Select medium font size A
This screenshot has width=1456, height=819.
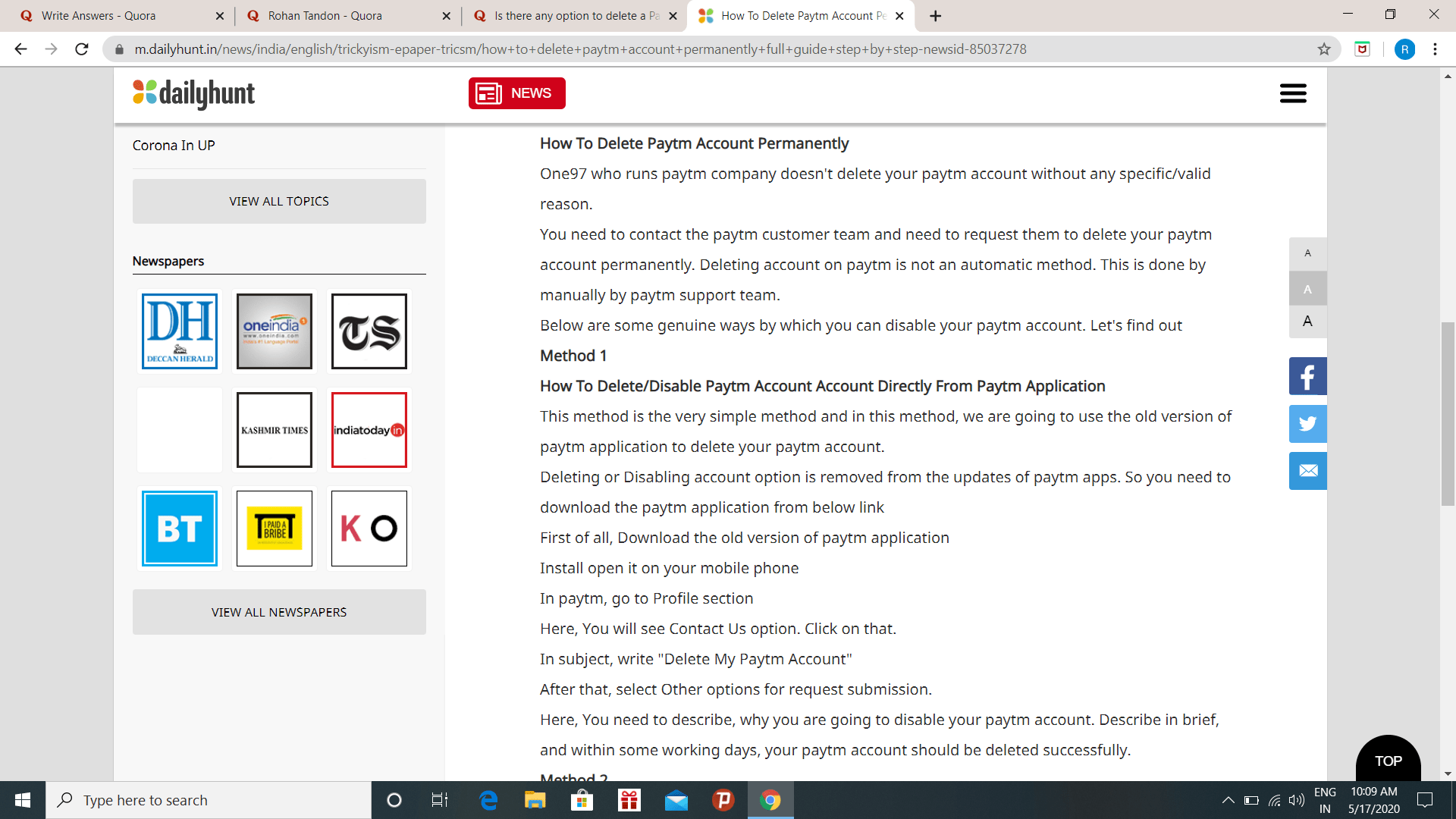tap(1307, 289)
